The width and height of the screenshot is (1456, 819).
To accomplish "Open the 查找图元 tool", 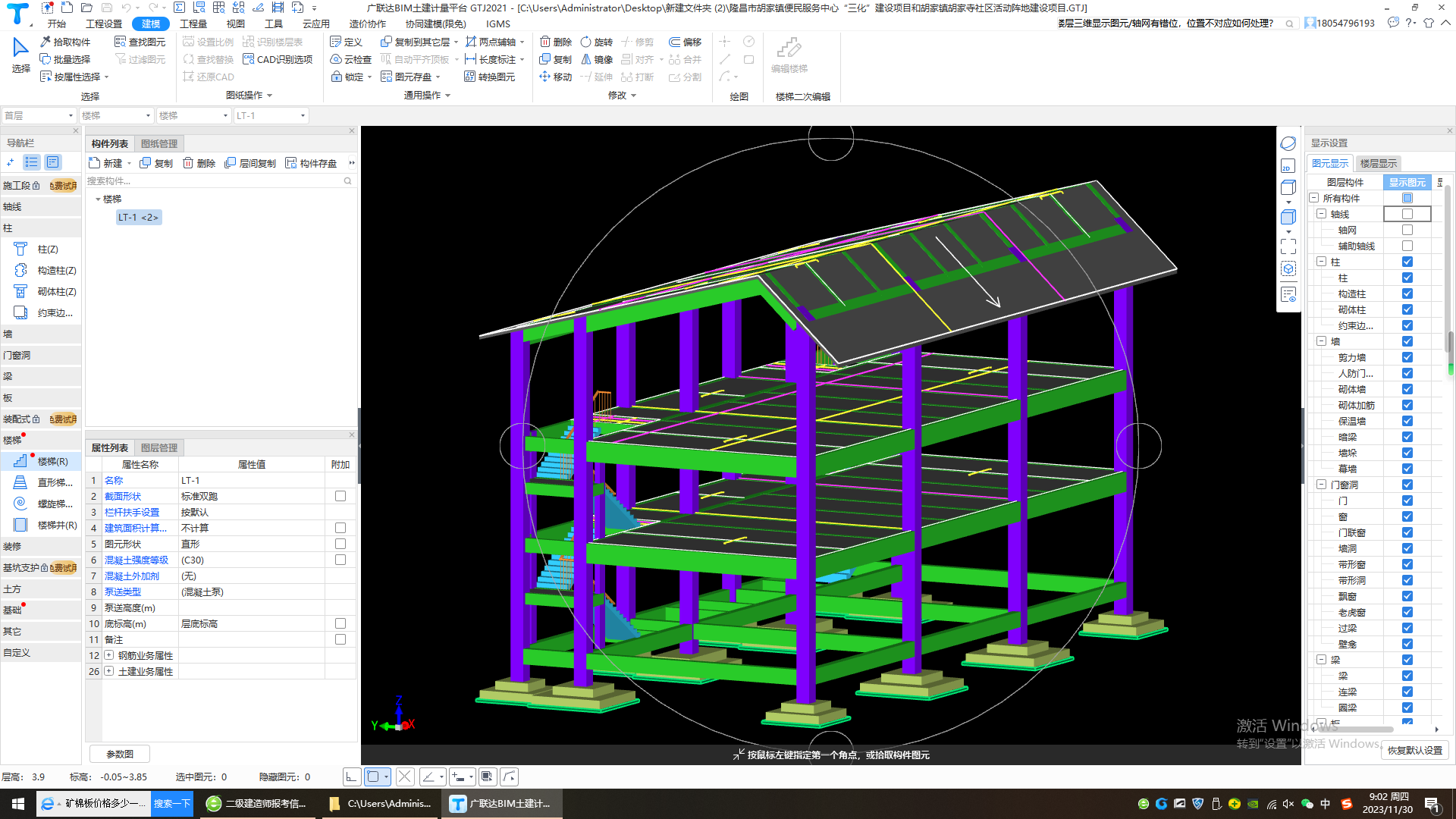I will [140, 42].
